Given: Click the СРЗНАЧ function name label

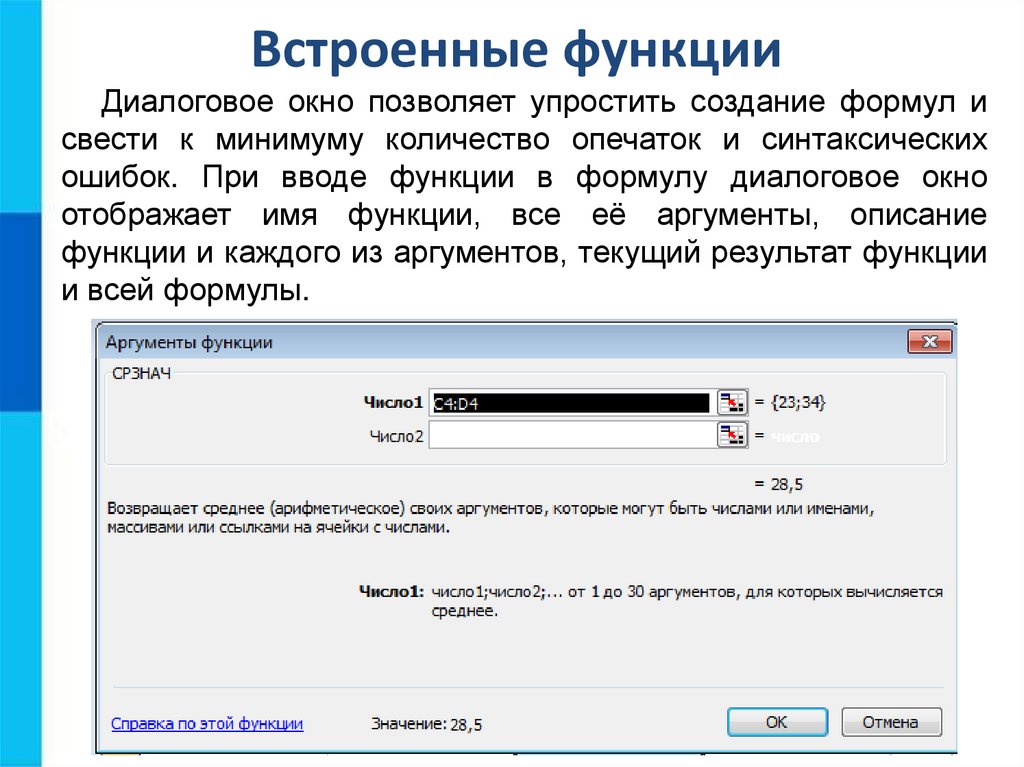Looking at the screenshot, I should (142, 374).
